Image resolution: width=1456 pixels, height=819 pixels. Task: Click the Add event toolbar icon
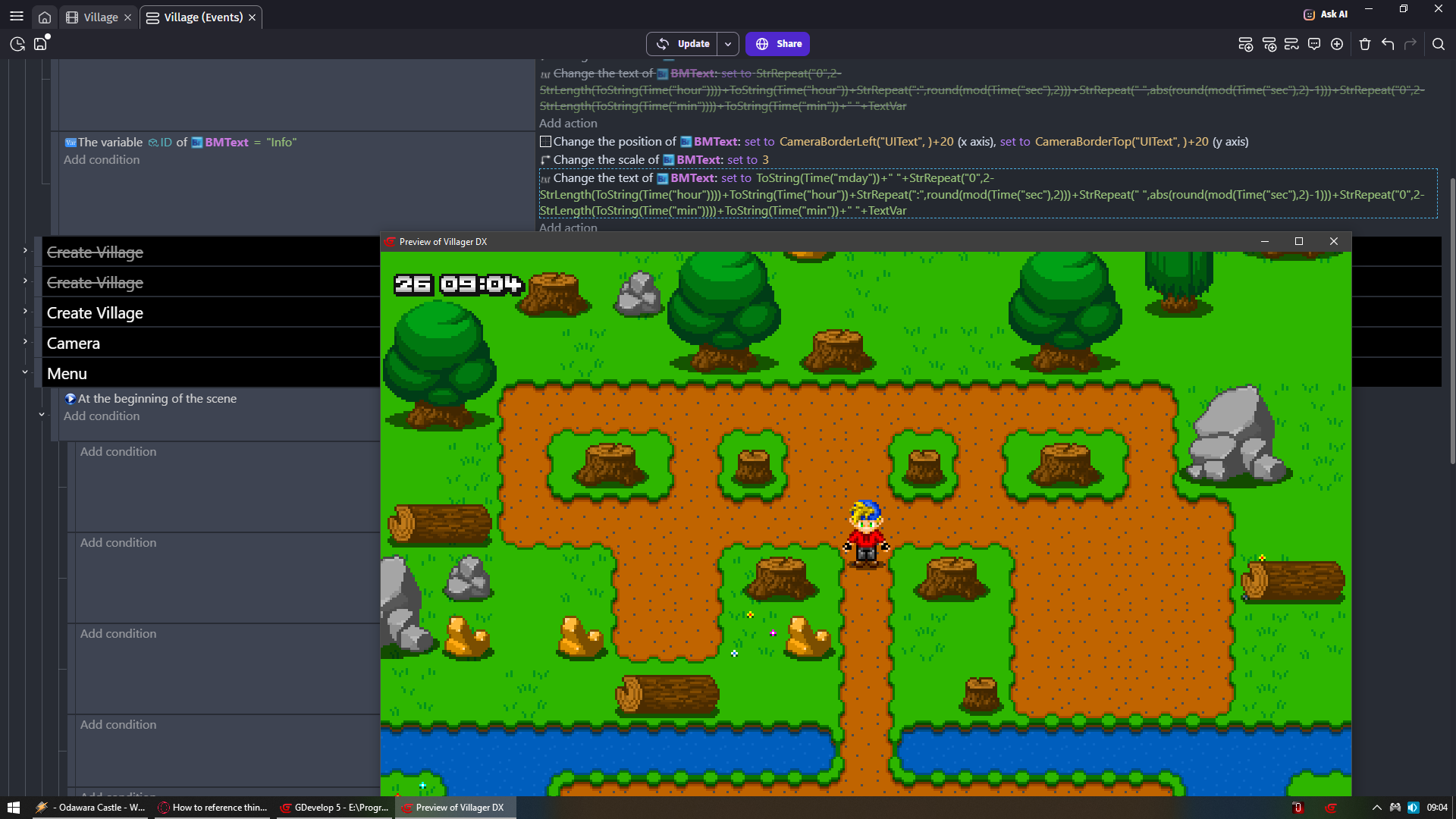pos(1245,44)
